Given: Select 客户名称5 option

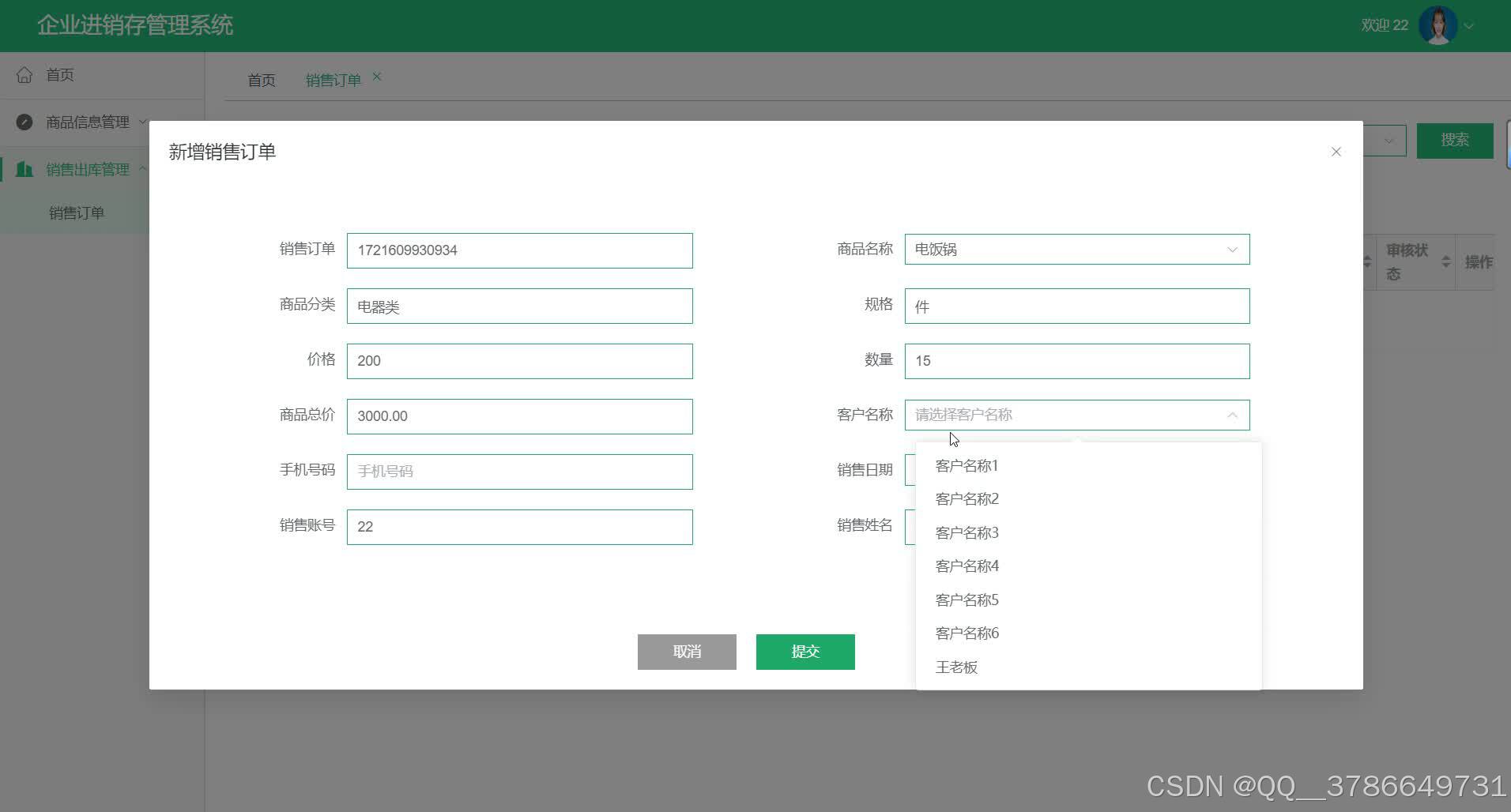Looking at the screenshot, I should click(x=1088, y=600).
